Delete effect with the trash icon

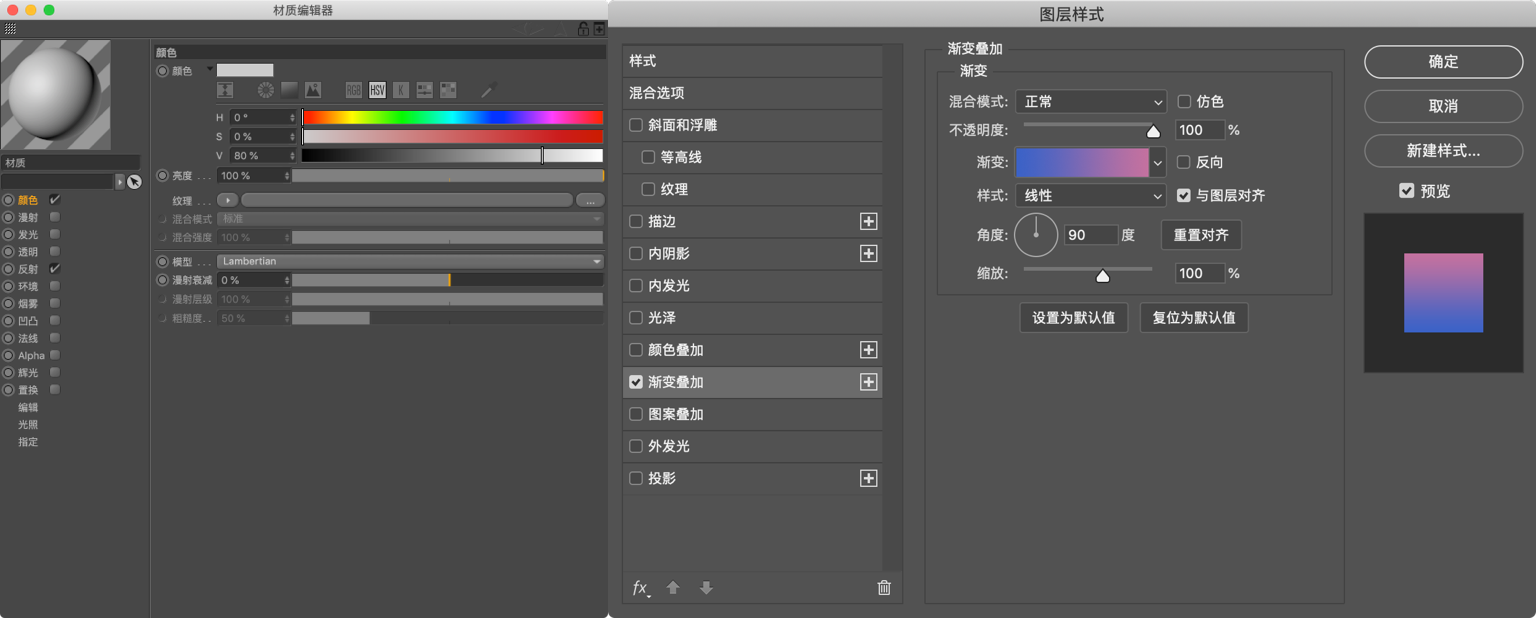(x=884, y=588)
